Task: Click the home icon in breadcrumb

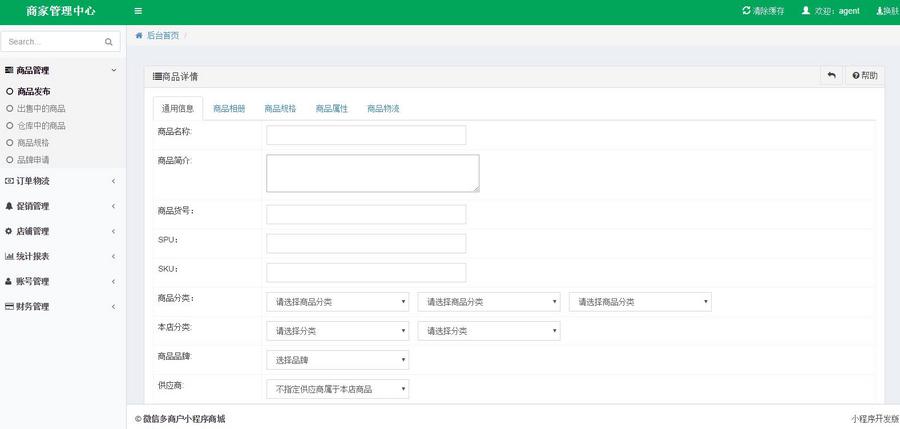Action: (139, 36)
